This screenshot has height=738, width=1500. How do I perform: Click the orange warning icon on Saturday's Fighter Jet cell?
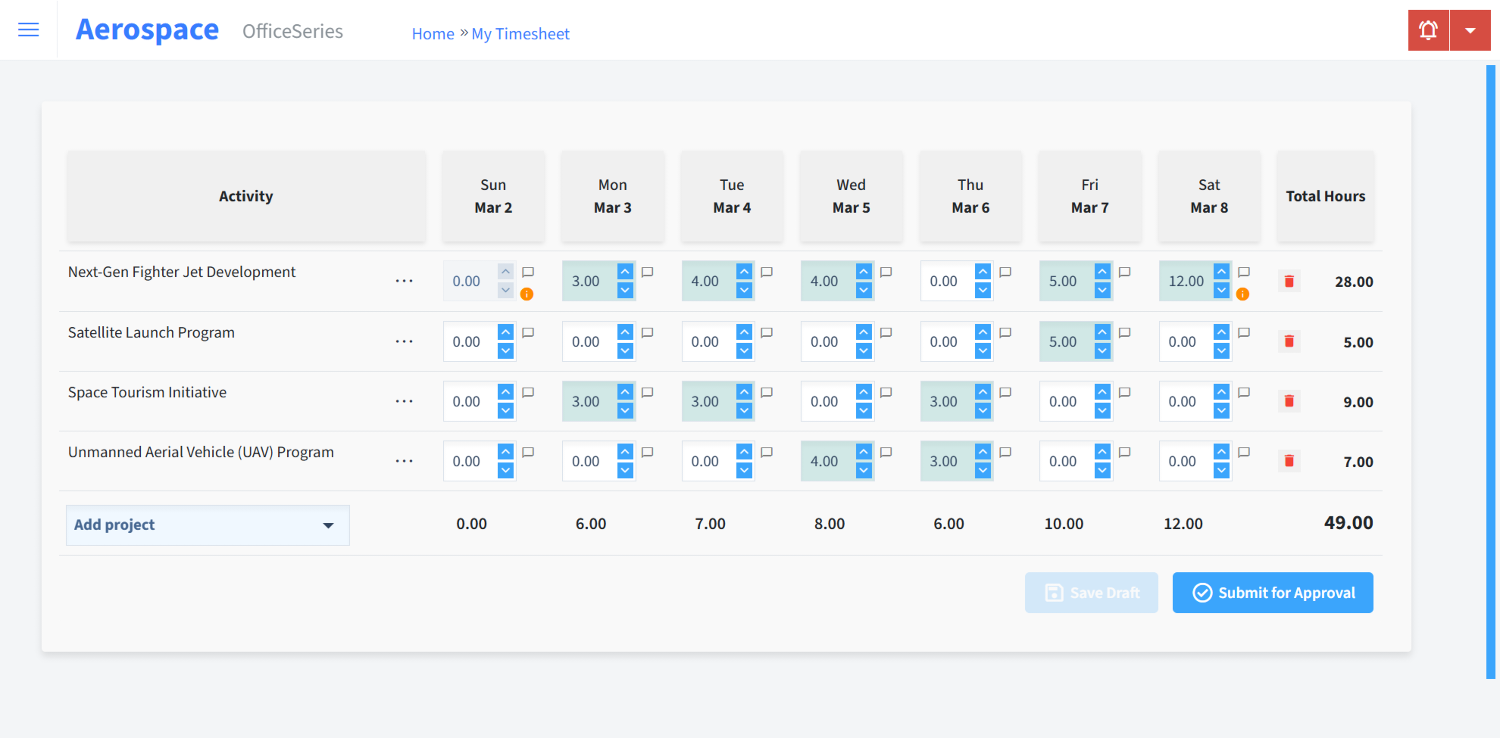[x=1243, y=294]
